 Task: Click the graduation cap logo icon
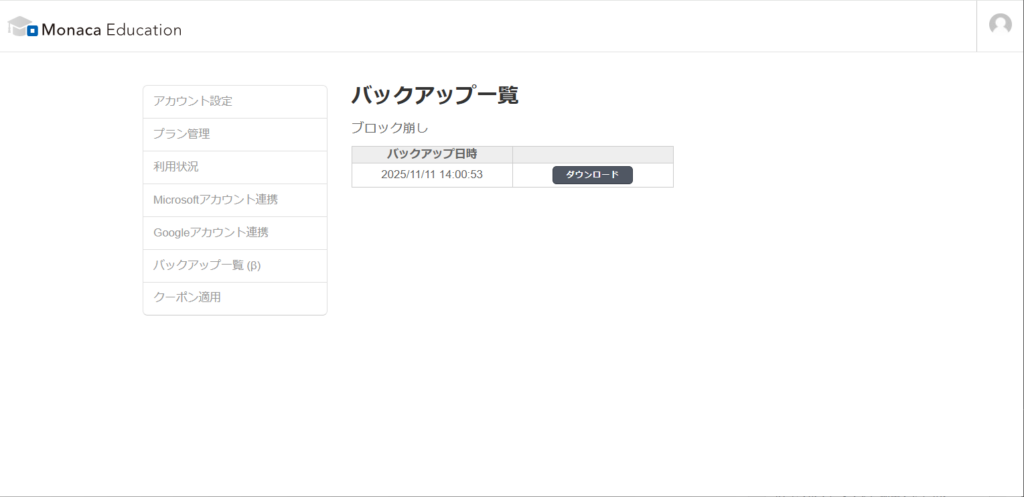click(23, 27)
